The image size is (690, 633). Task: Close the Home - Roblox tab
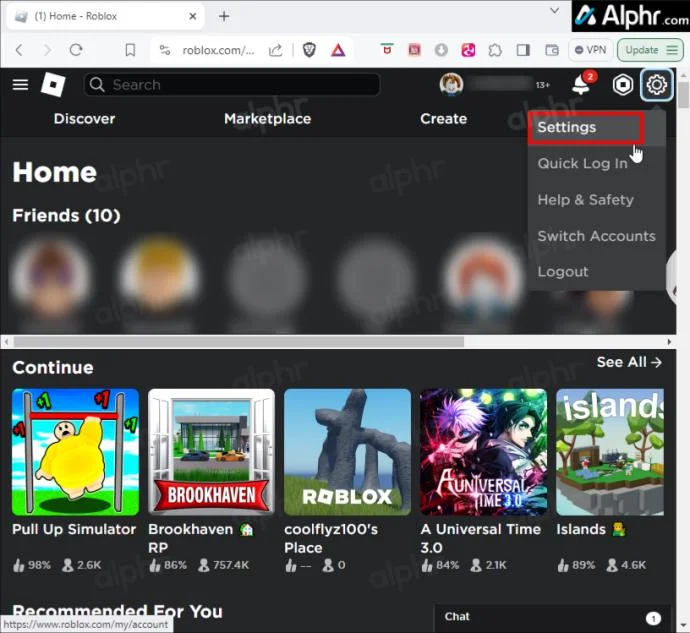point(193,16)
